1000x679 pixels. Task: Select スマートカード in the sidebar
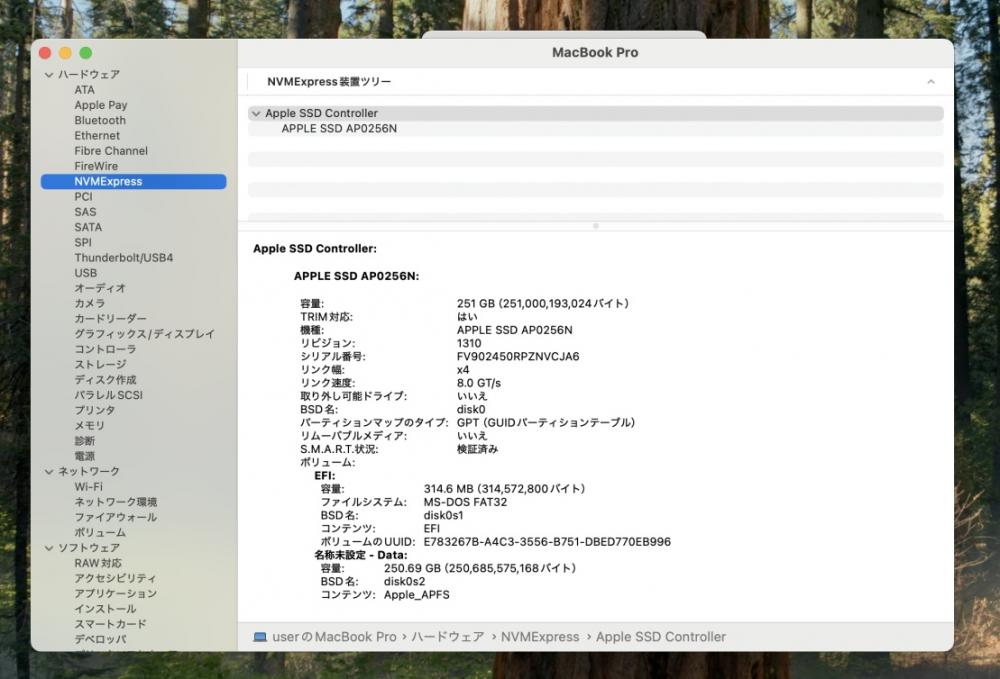pos(110,625)
